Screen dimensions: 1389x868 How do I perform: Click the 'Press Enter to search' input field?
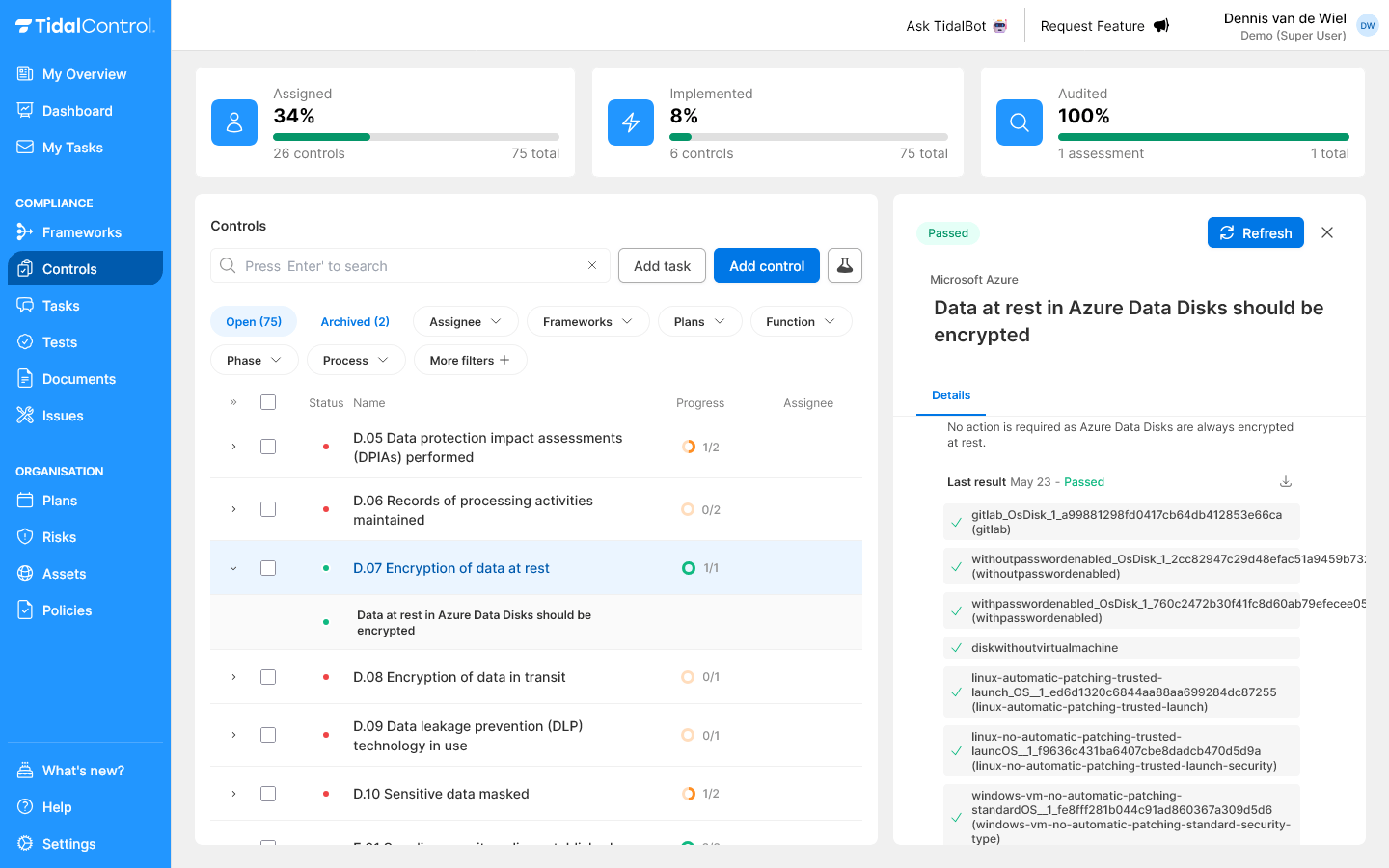(x=405, y=265)
